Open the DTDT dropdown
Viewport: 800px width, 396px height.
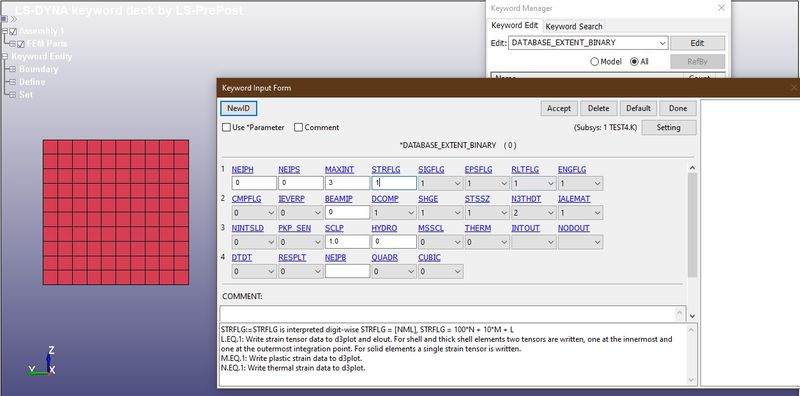point(254,271)
